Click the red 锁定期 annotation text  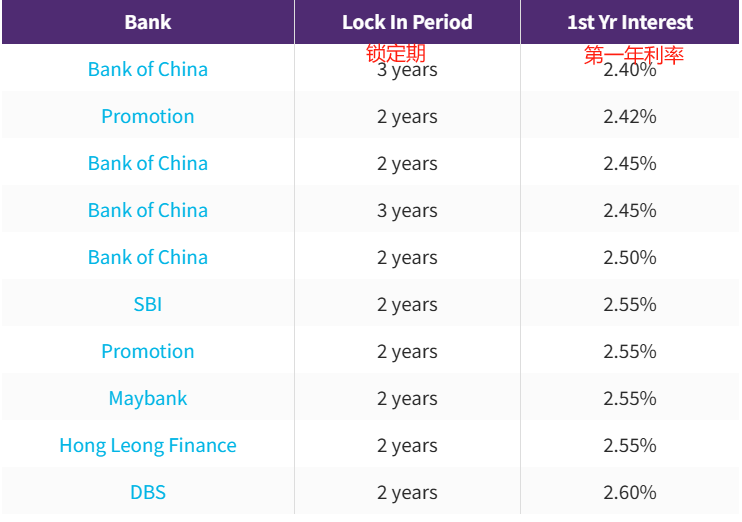coord(396,53)
